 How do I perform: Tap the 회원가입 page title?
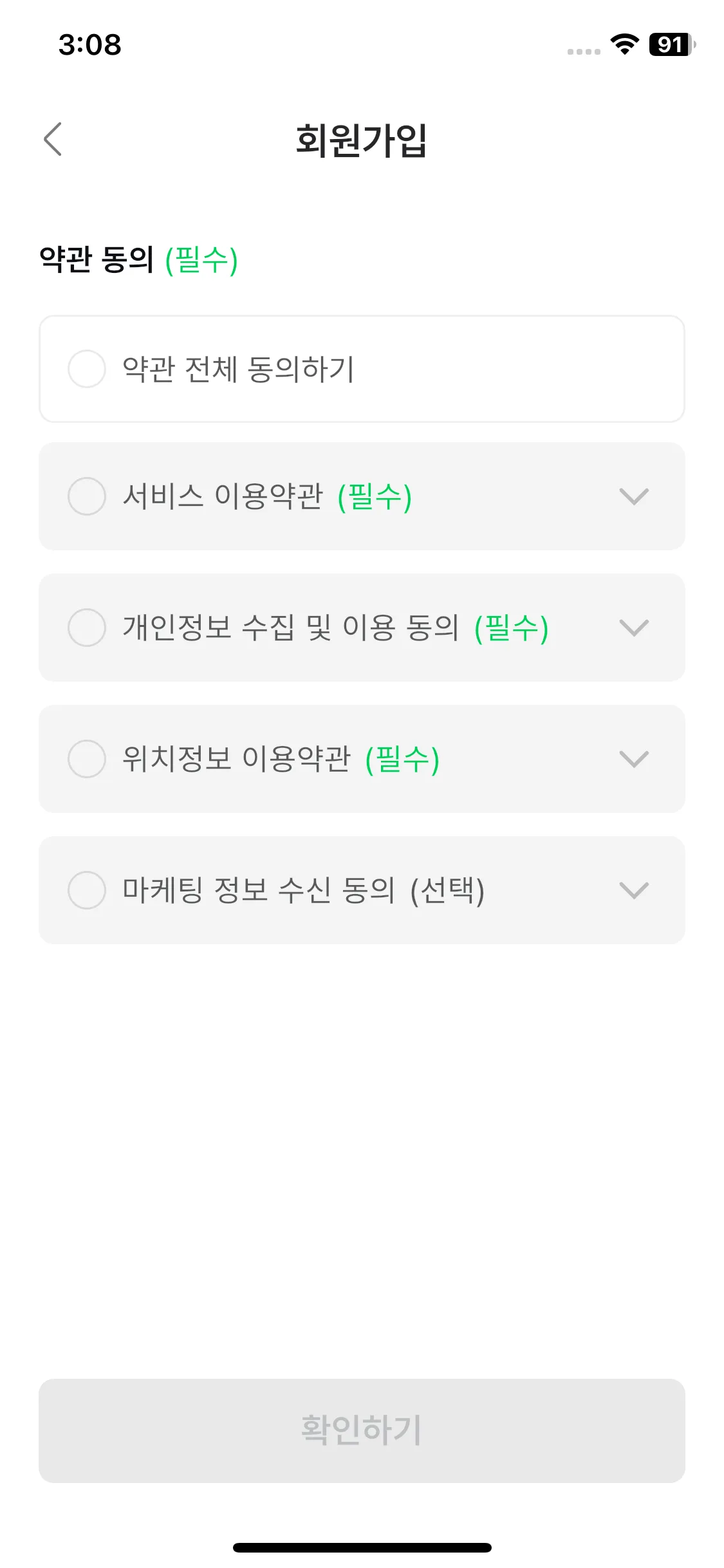coord(361,140)
